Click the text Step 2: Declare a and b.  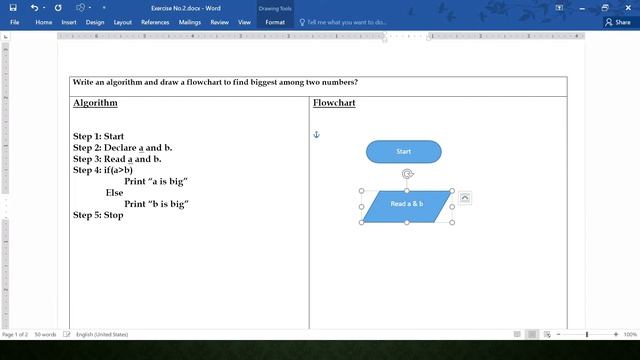122,148
